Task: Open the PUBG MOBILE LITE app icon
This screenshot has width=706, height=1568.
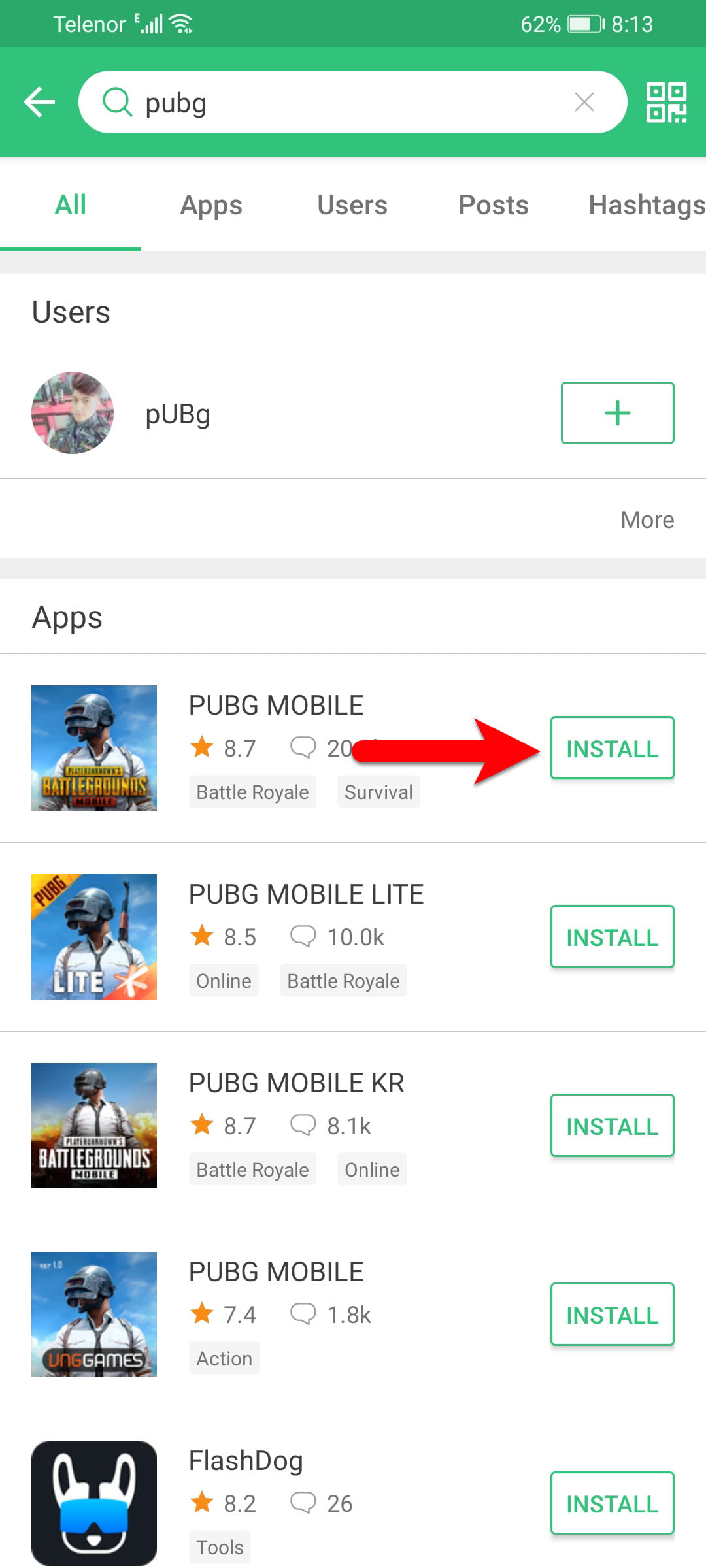Action: coord(94,936)
